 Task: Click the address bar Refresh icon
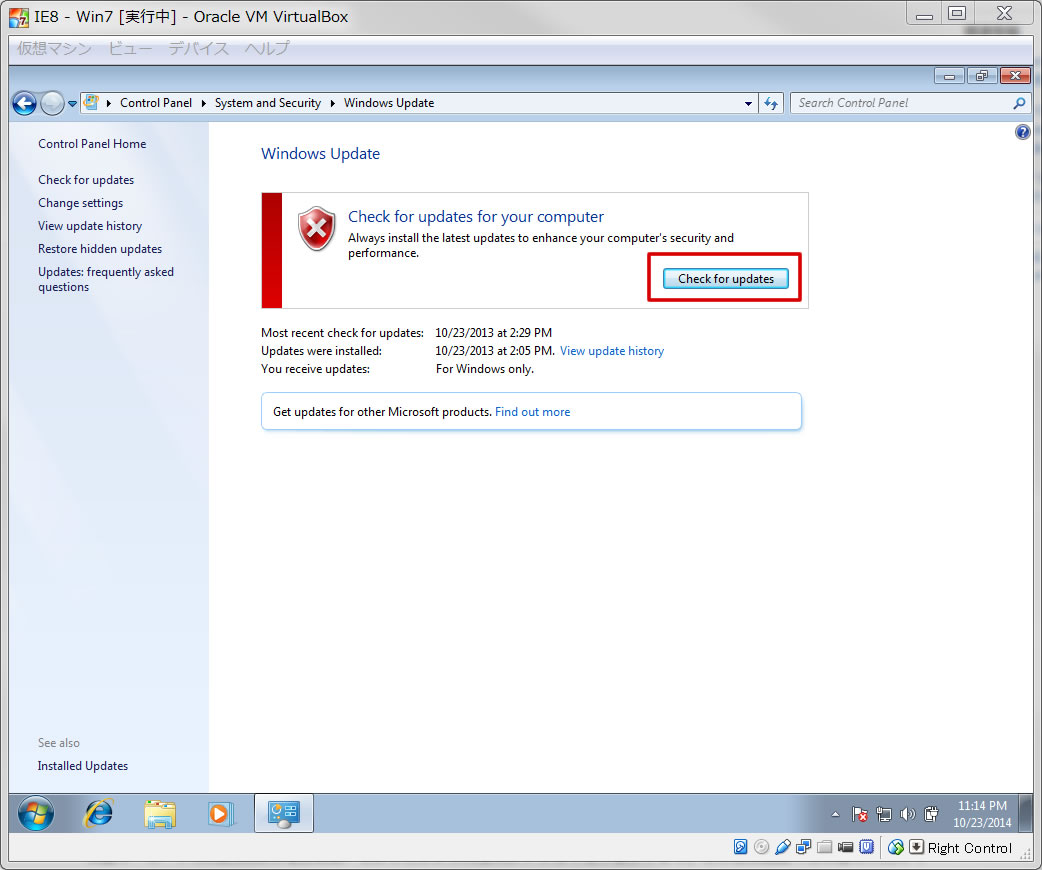tap(771, 103)
